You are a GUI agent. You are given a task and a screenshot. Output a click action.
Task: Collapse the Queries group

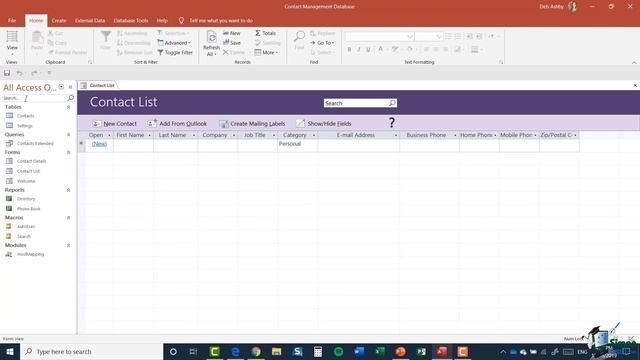(x=69, y=135)
